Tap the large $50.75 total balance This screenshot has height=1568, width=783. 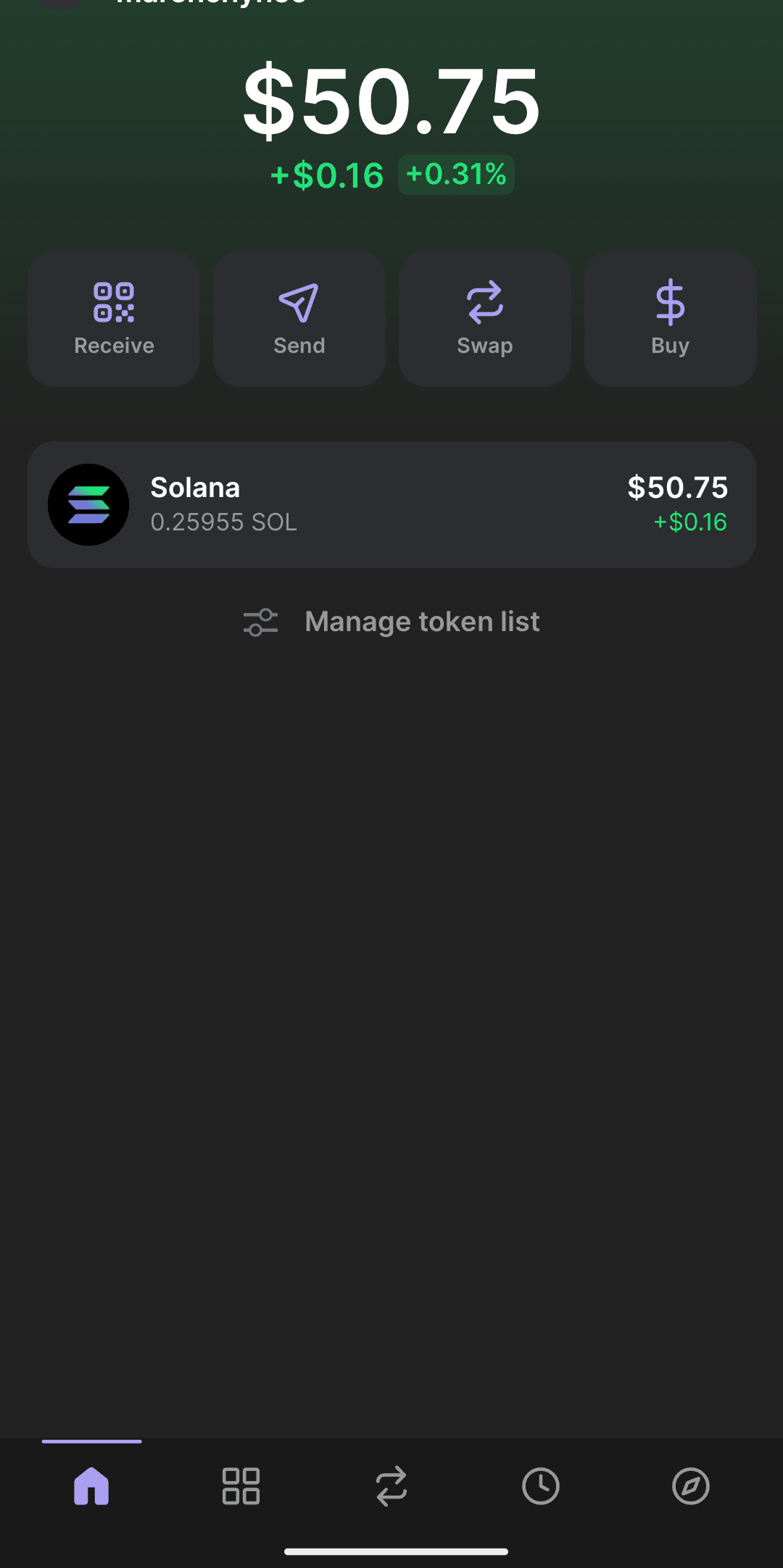point(391,101)
